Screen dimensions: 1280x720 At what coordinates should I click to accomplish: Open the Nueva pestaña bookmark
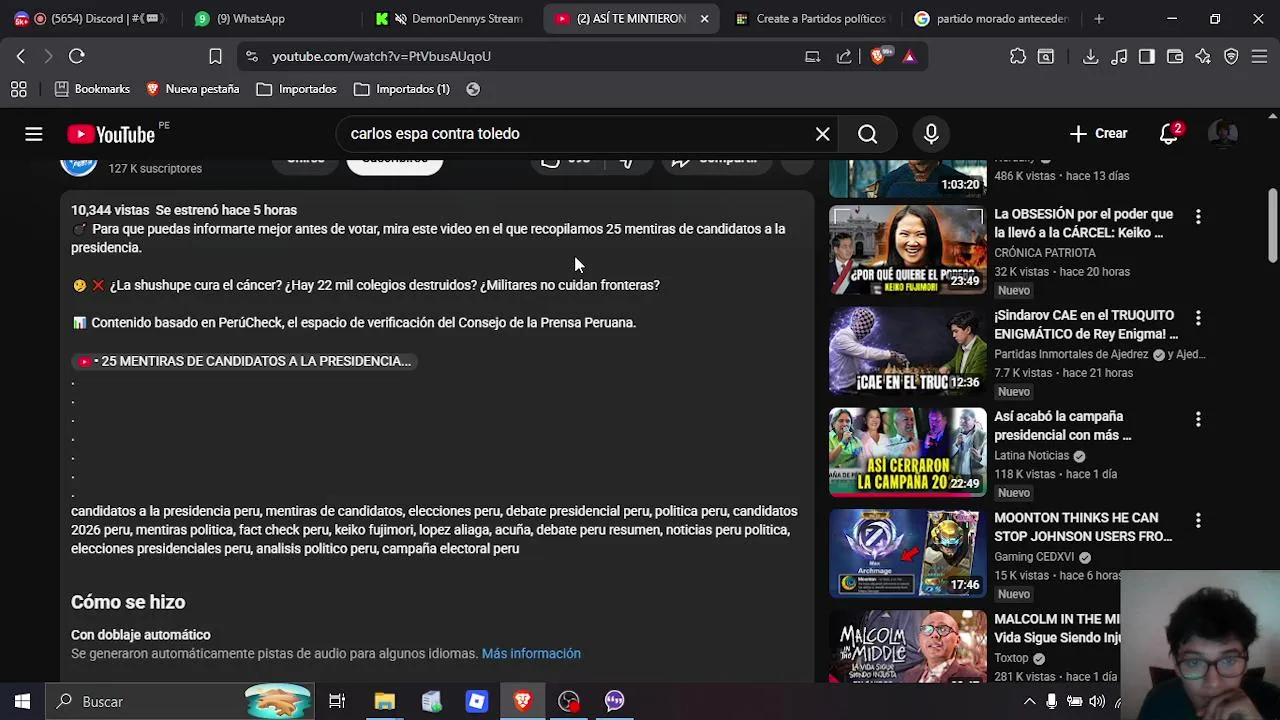pos(193,89)
